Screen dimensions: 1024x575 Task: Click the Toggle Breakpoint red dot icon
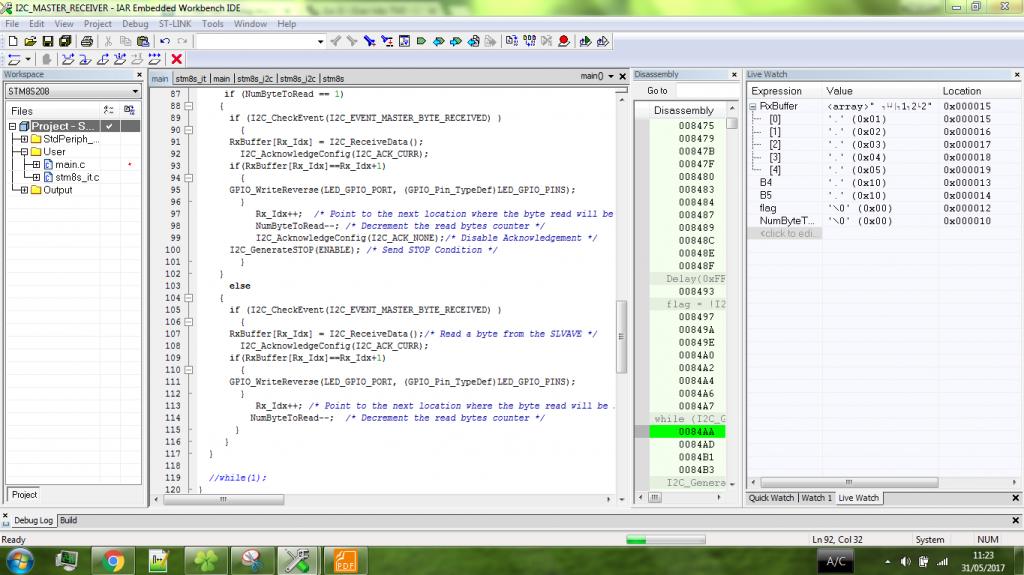[564, 41]
